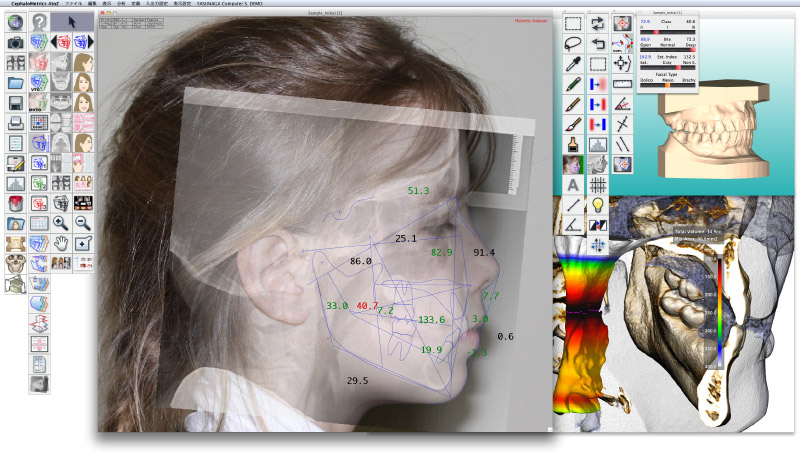The width and height of the screenshot is (800, 453).
Task: Open the histogram icon in right toolbar
Action: coord(597,144)
